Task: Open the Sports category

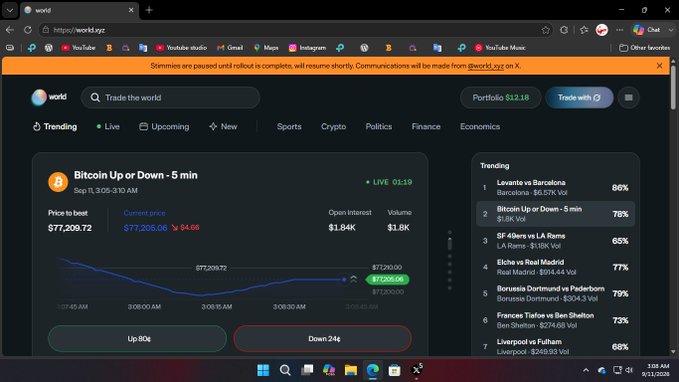Action: 289,126
